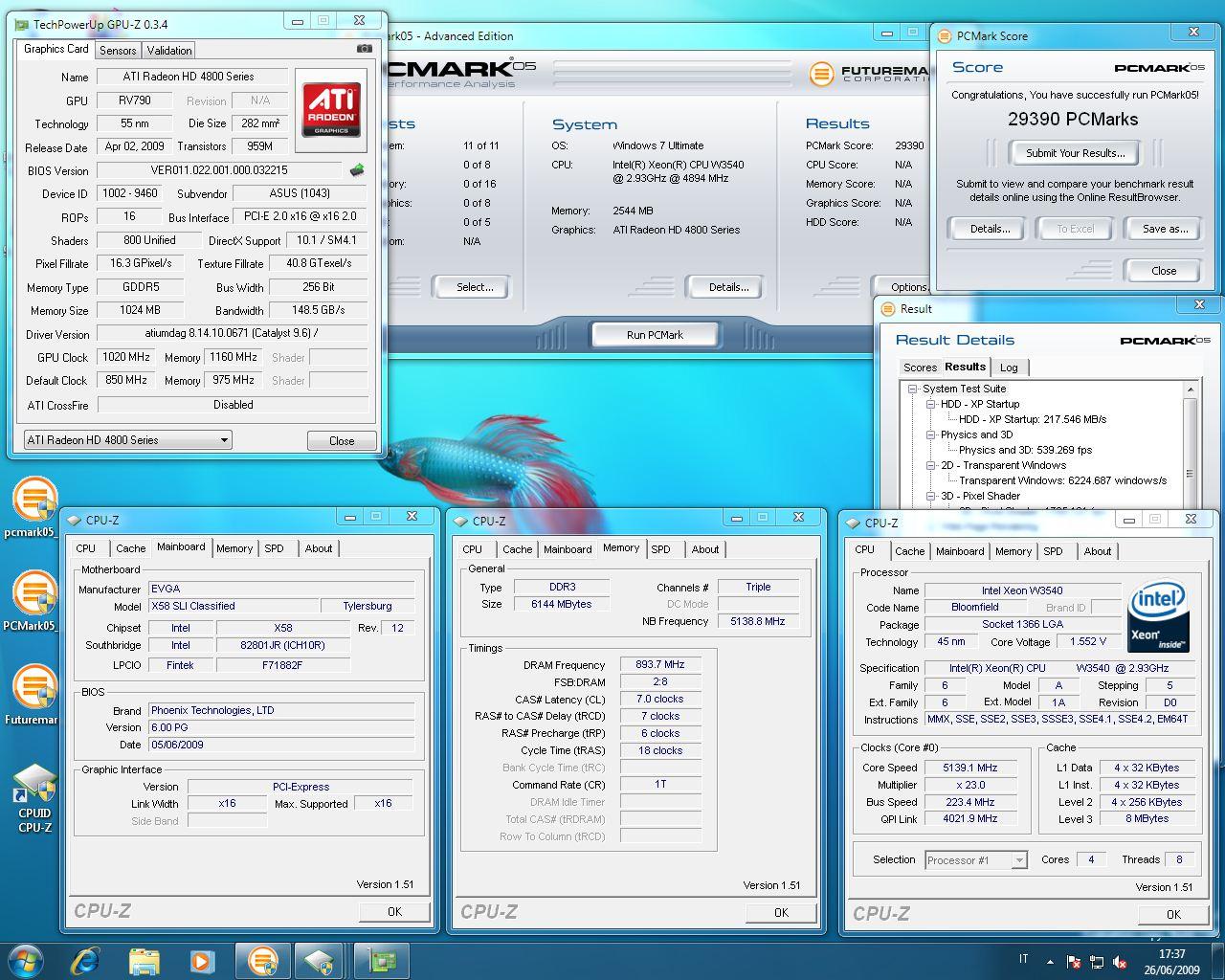1225x980 pixels.
Task: Click Submit Your Results button
Action: (1075, 153)
